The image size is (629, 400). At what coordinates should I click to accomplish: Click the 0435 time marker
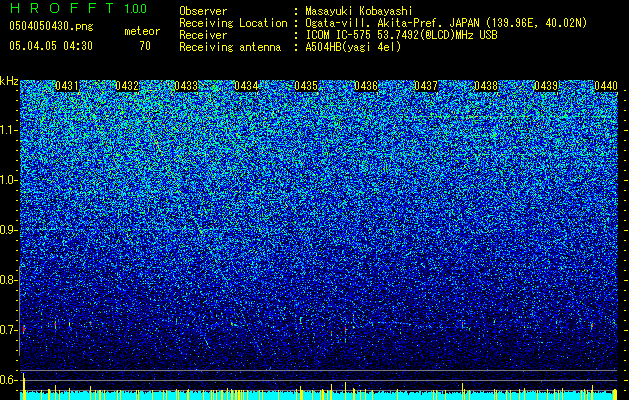point(306,86)
